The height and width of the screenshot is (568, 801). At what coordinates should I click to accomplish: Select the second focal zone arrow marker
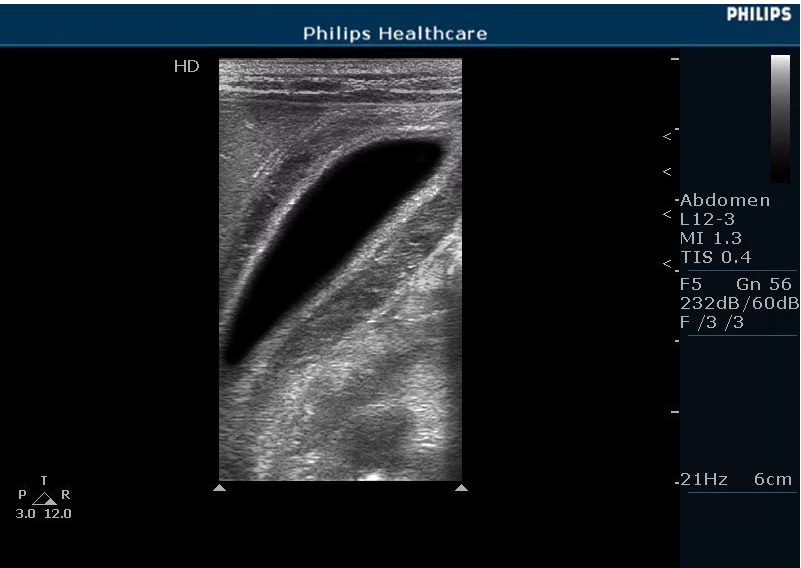(x=667, y=172)
